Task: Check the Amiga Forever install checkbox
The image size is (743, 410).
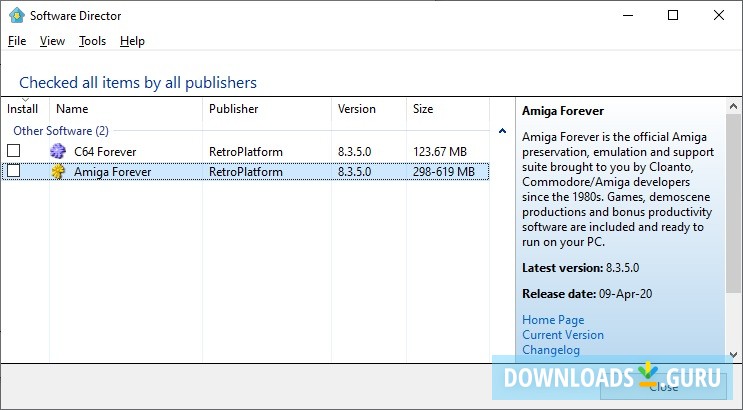Action: 14,171
